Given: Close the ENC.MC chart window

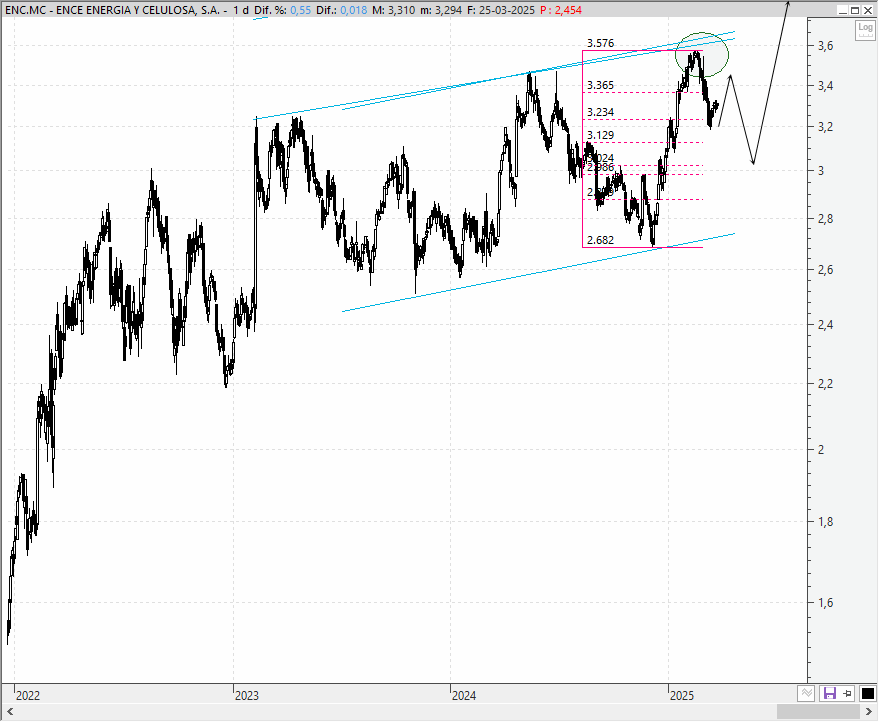Looking at the screenshot, I should pos(868,10).
